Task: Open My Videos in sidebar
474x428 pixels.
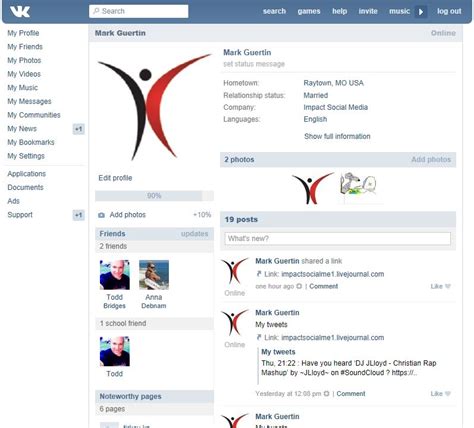Action: (24, 74)
